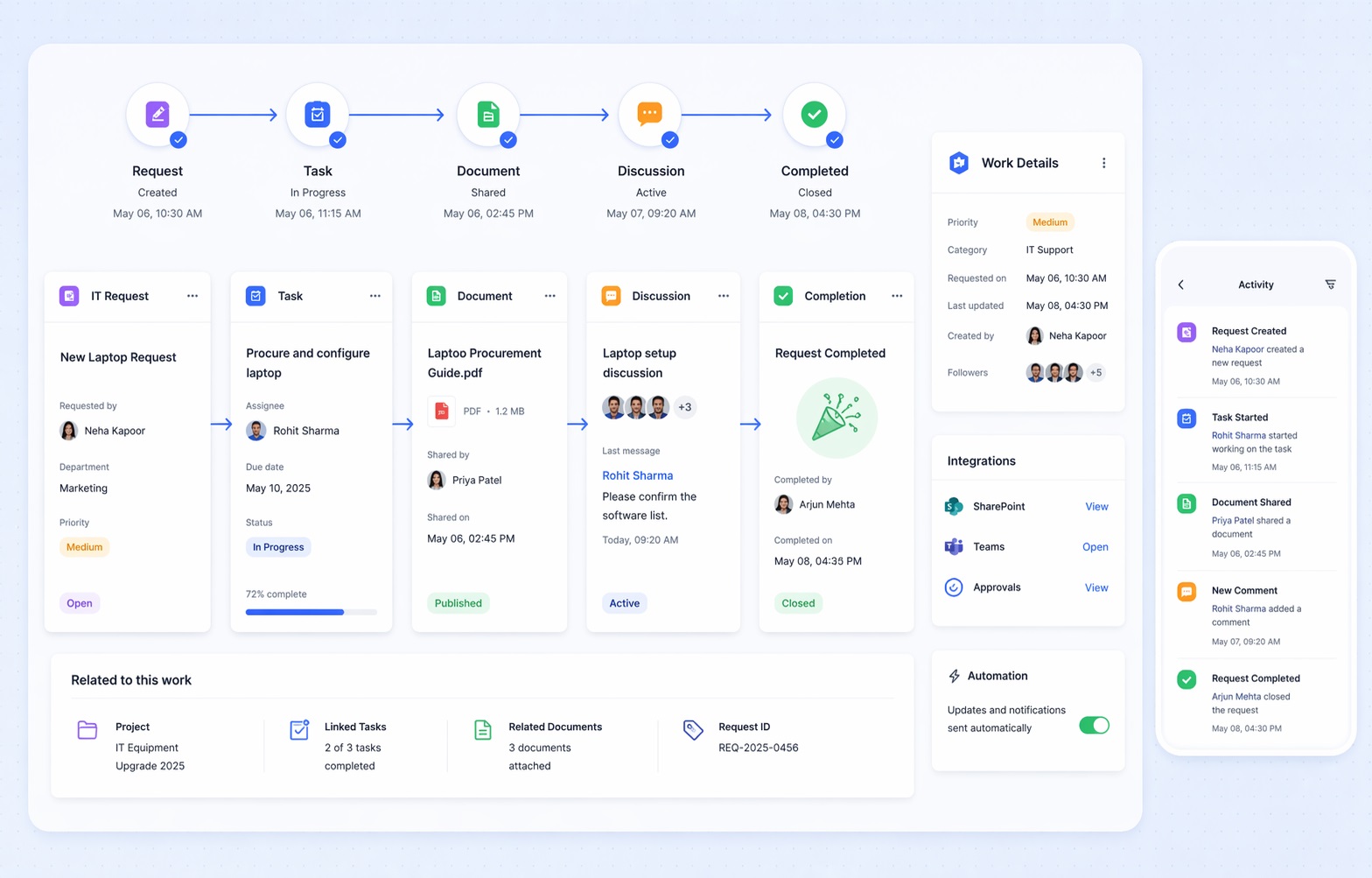Click View link for SharePoint
The image size is (1372, 878).
(1096, 506)
